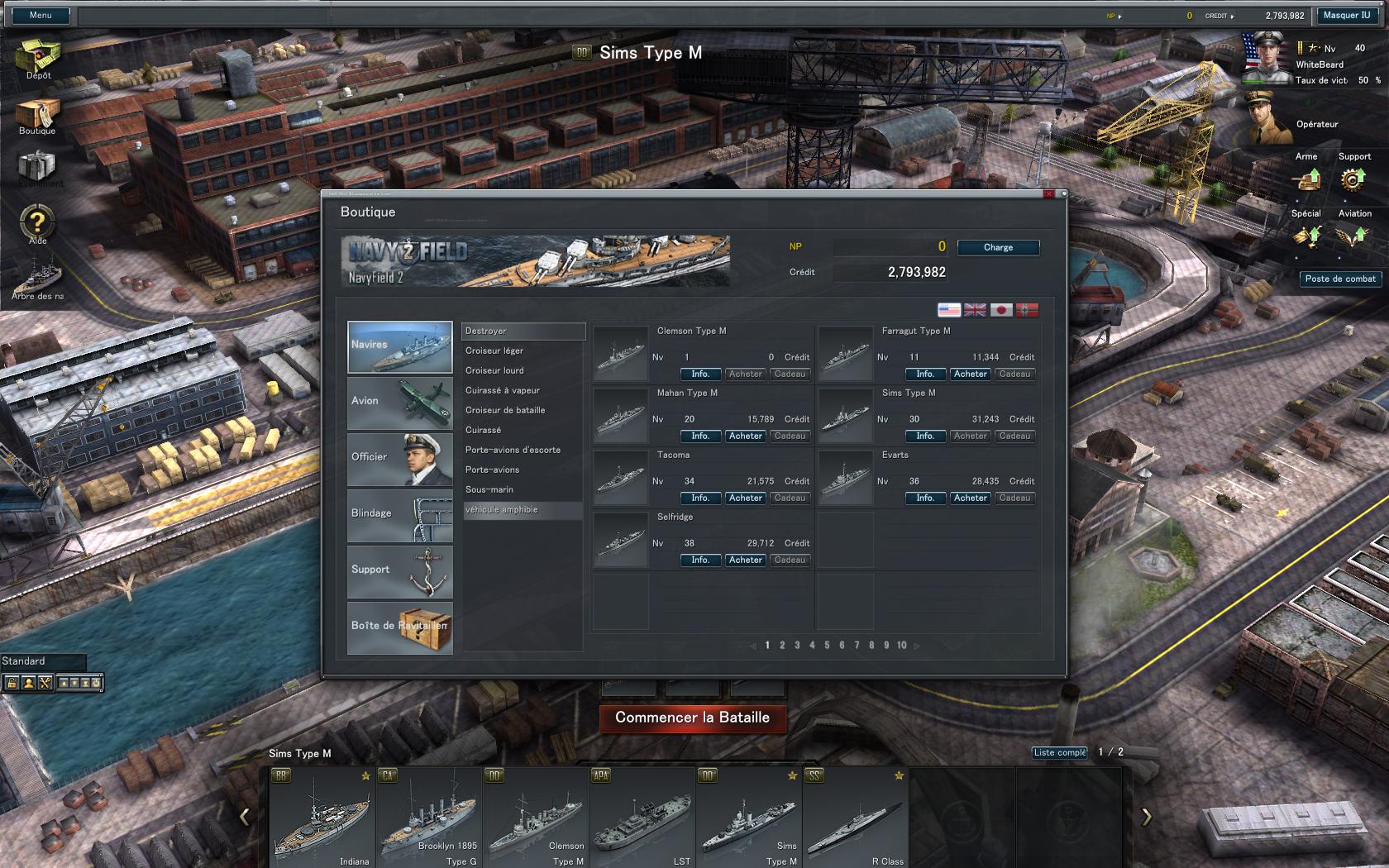Select the German navy flag filter

pos(1027,310)
